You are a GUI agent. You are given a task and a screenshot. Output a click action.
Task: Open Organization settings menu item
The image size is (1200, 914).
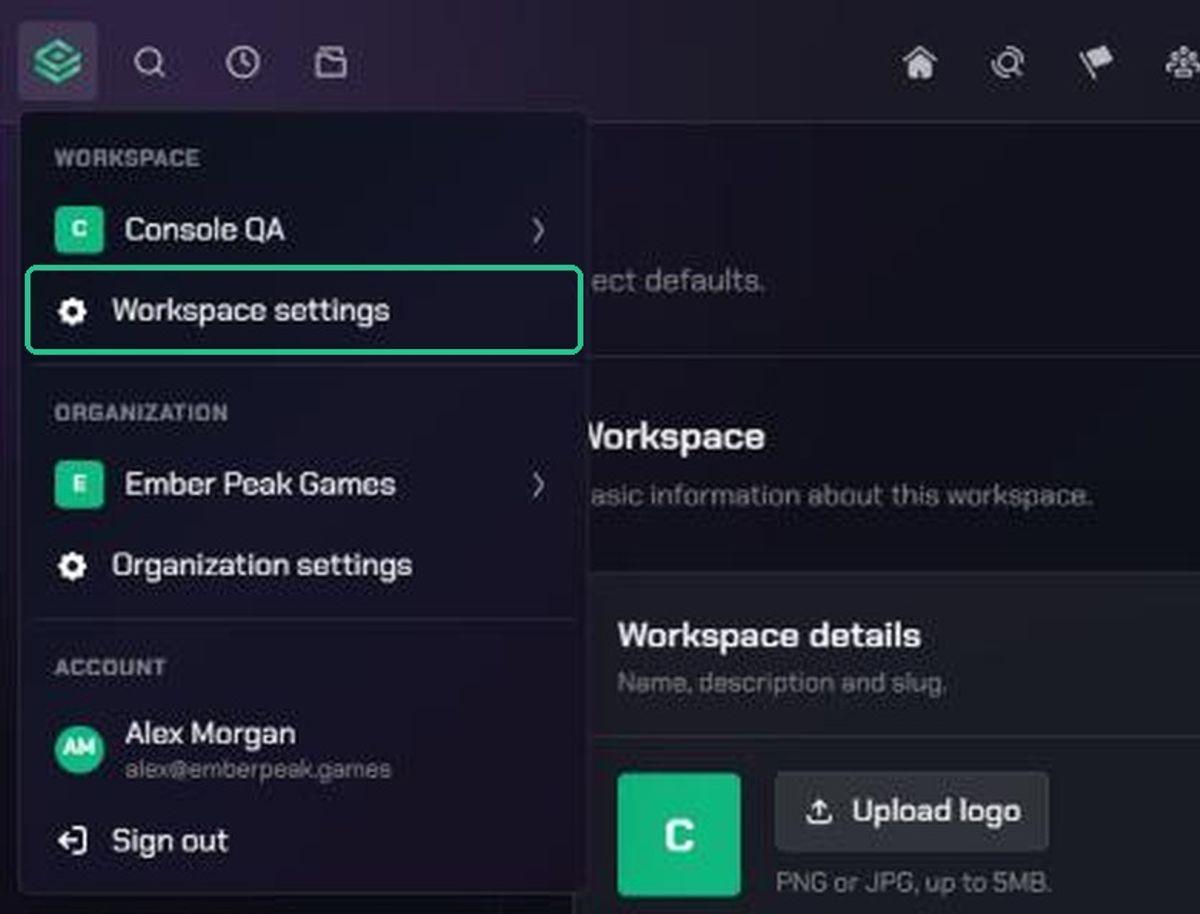[x=303, y=566]
